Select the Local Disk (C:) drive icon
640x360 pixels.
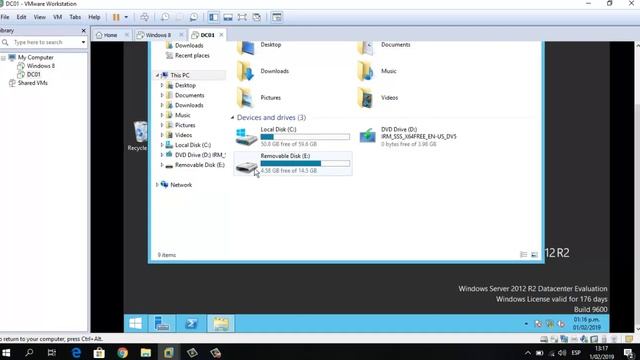(246, 137)
